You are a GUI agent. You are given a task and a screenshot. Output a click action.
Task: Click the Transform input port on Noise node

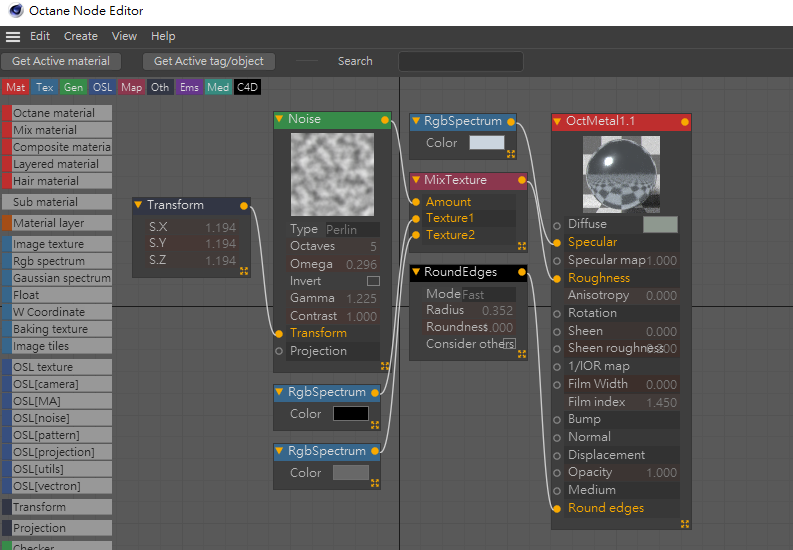coord(279,334)
